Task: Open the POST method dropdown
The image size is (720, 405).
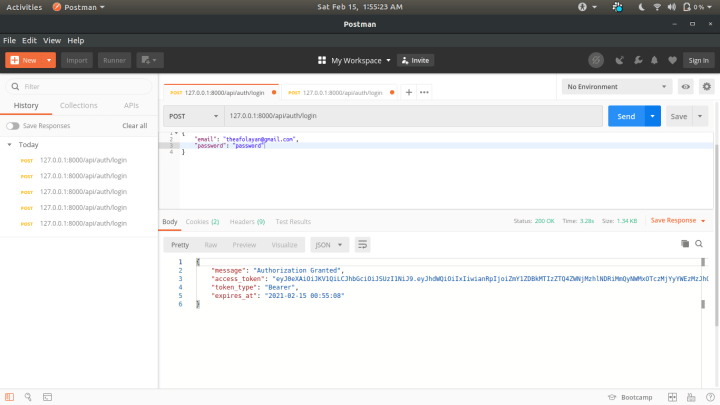Action: [x=190, y=116]
